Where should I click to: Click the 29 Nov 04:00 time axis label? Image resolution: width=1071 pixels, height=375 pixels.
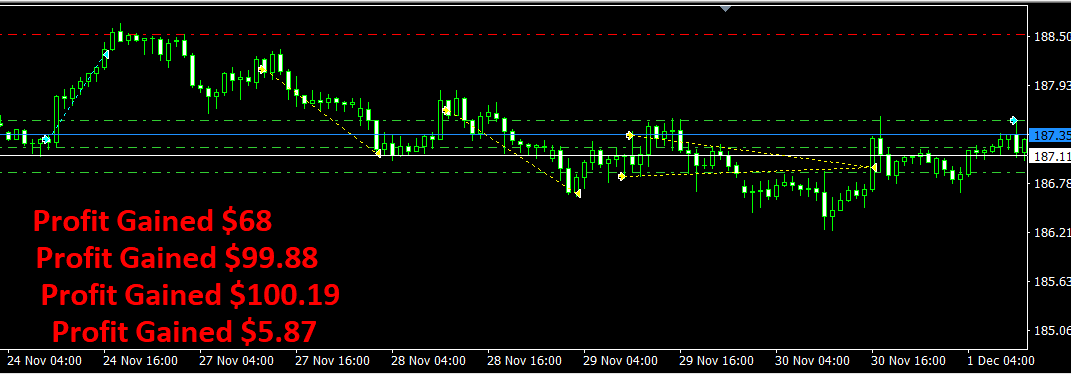pyautogui.click(x=620, y=360)
